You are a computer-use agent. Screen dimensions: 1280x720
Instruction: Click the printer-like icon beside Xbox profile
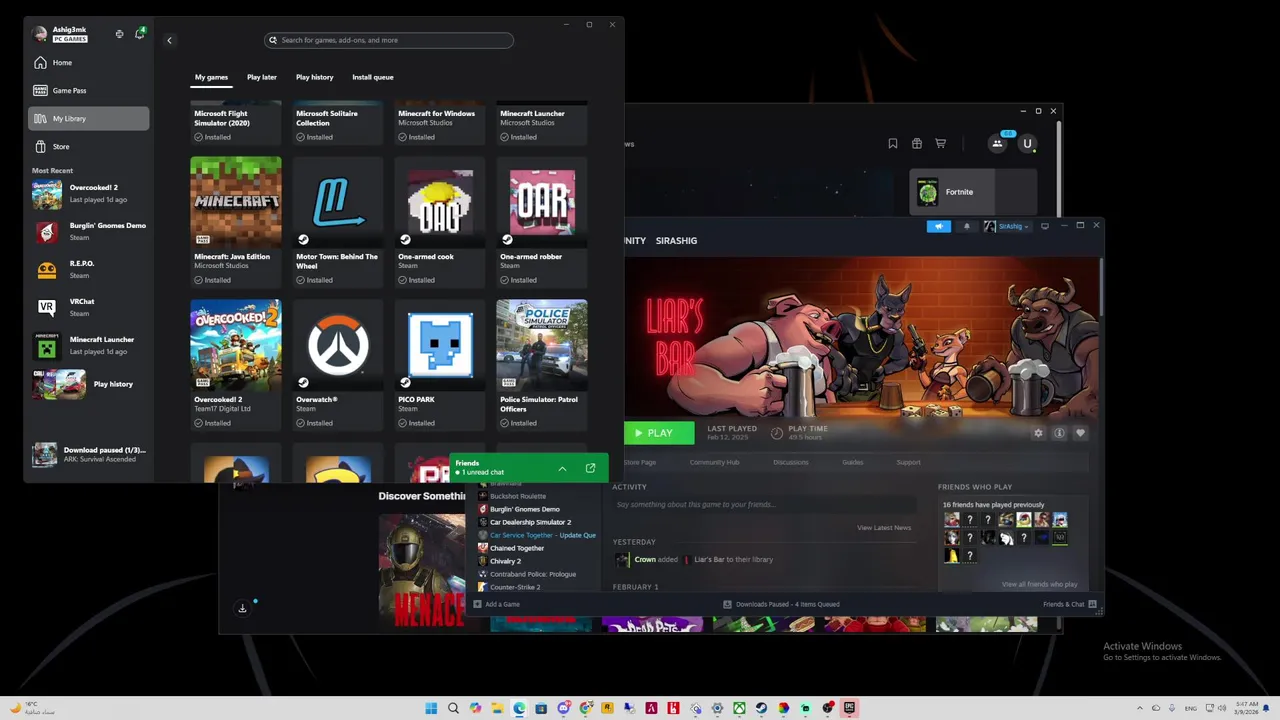119,34
